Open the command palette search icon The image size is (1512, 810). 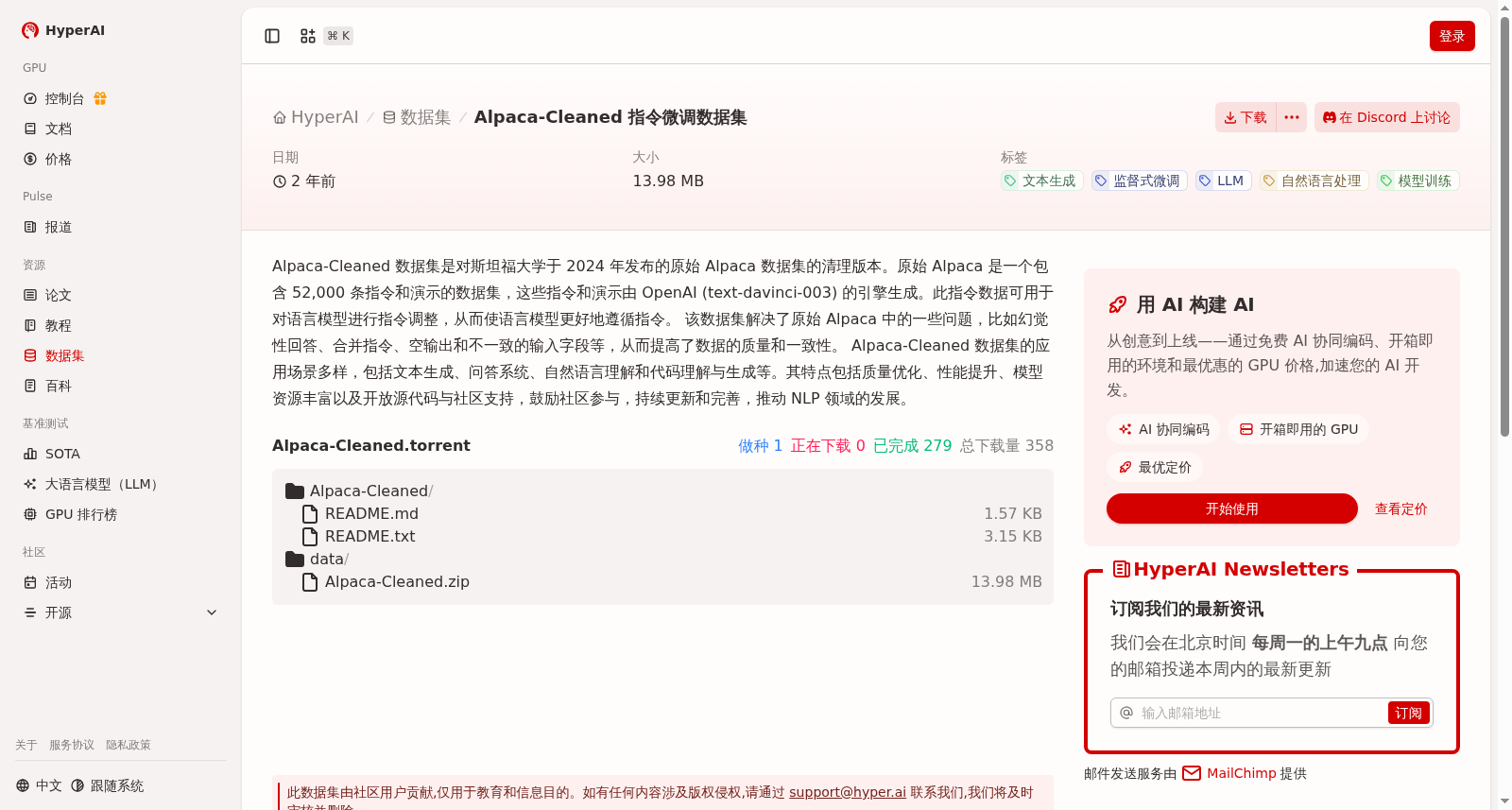(308, 36)
